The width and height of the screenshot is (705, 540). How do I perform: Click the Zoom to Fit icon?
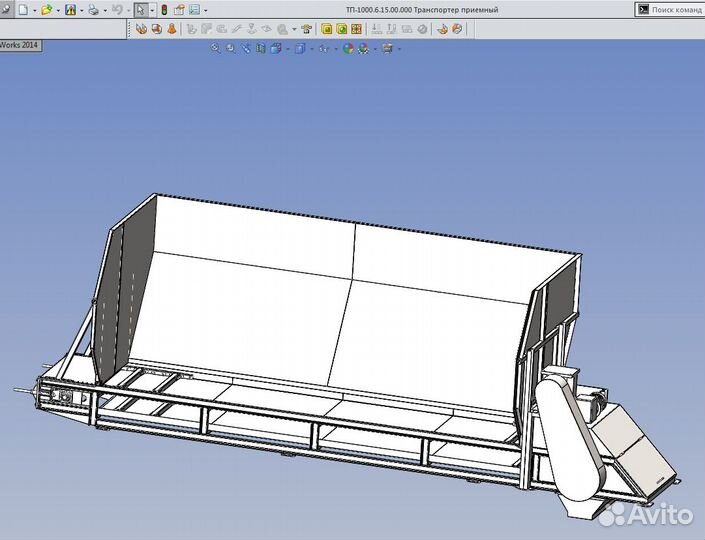click(215, 48)
